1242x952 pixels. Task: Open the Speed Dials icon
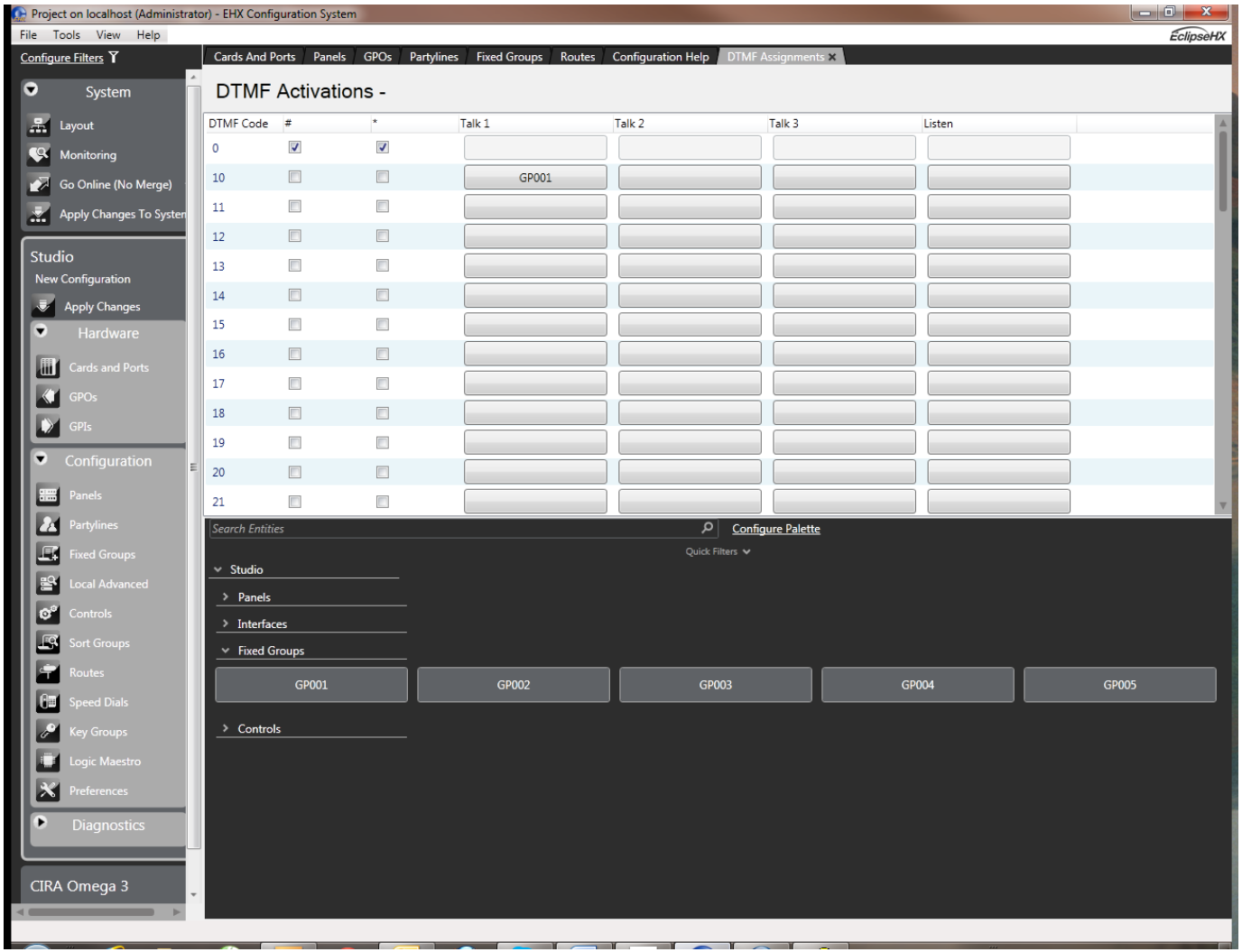point(48,702)
